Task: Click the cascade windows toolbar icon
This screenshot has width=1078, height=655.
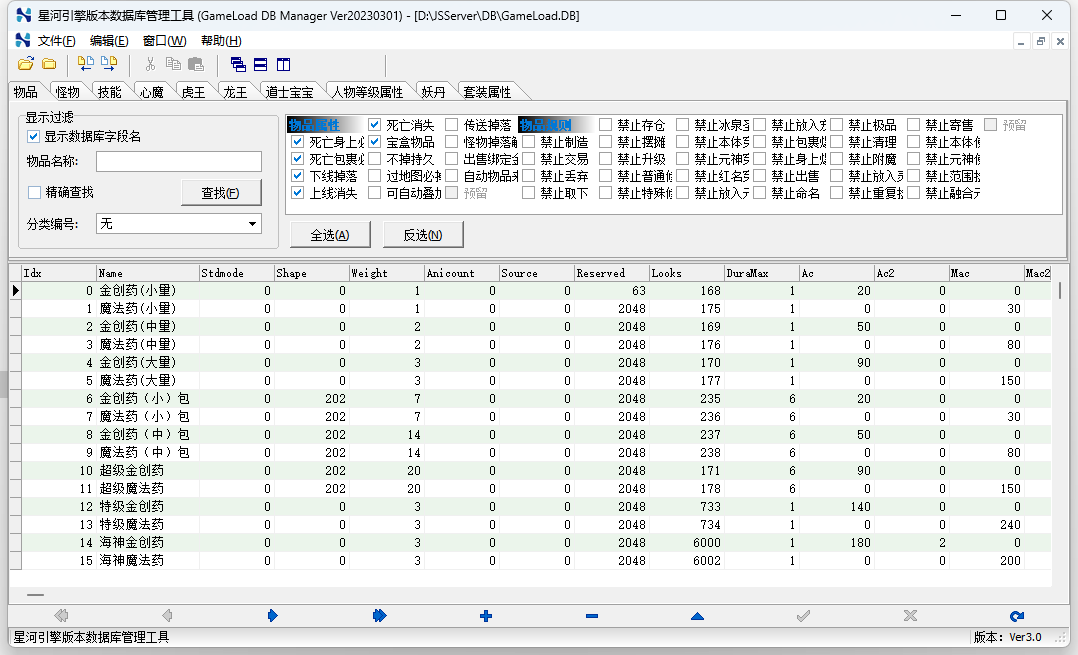Action: coord(238,64)
